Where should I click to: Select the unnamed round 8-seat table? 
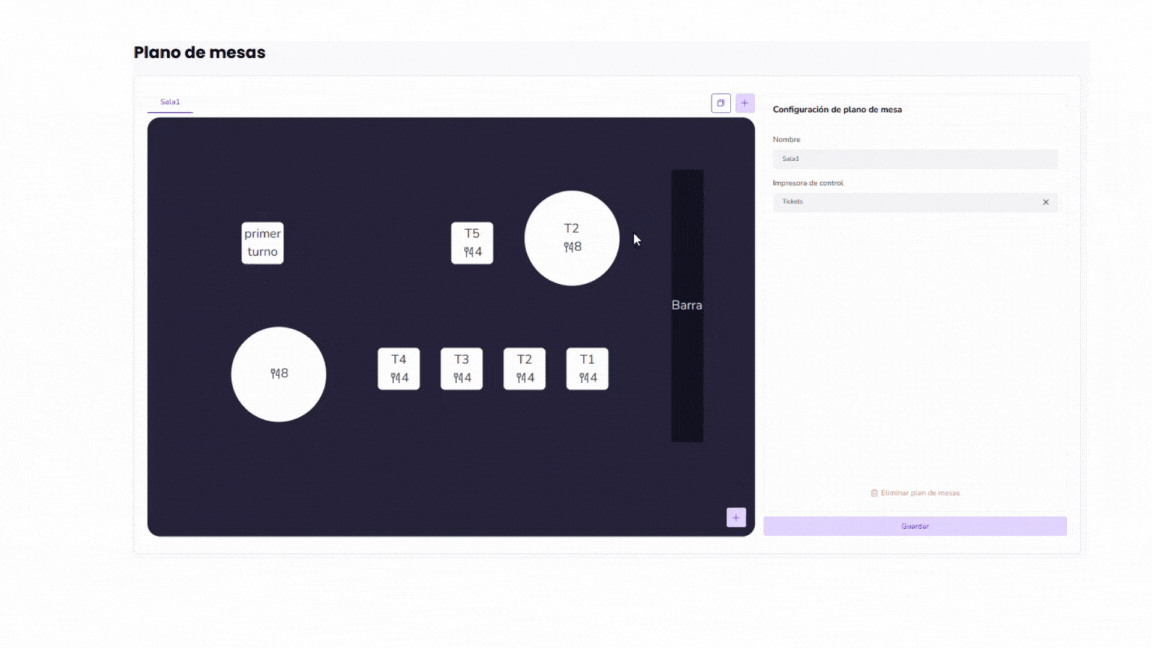(278, 374)
